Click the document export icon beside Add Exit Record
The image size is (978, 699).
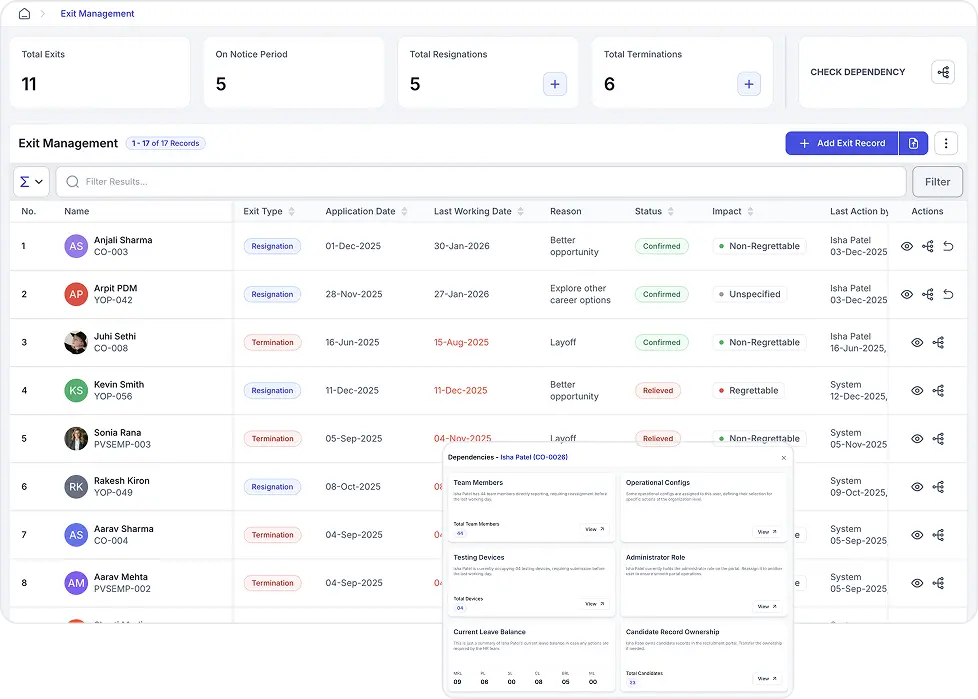[913, 143]
